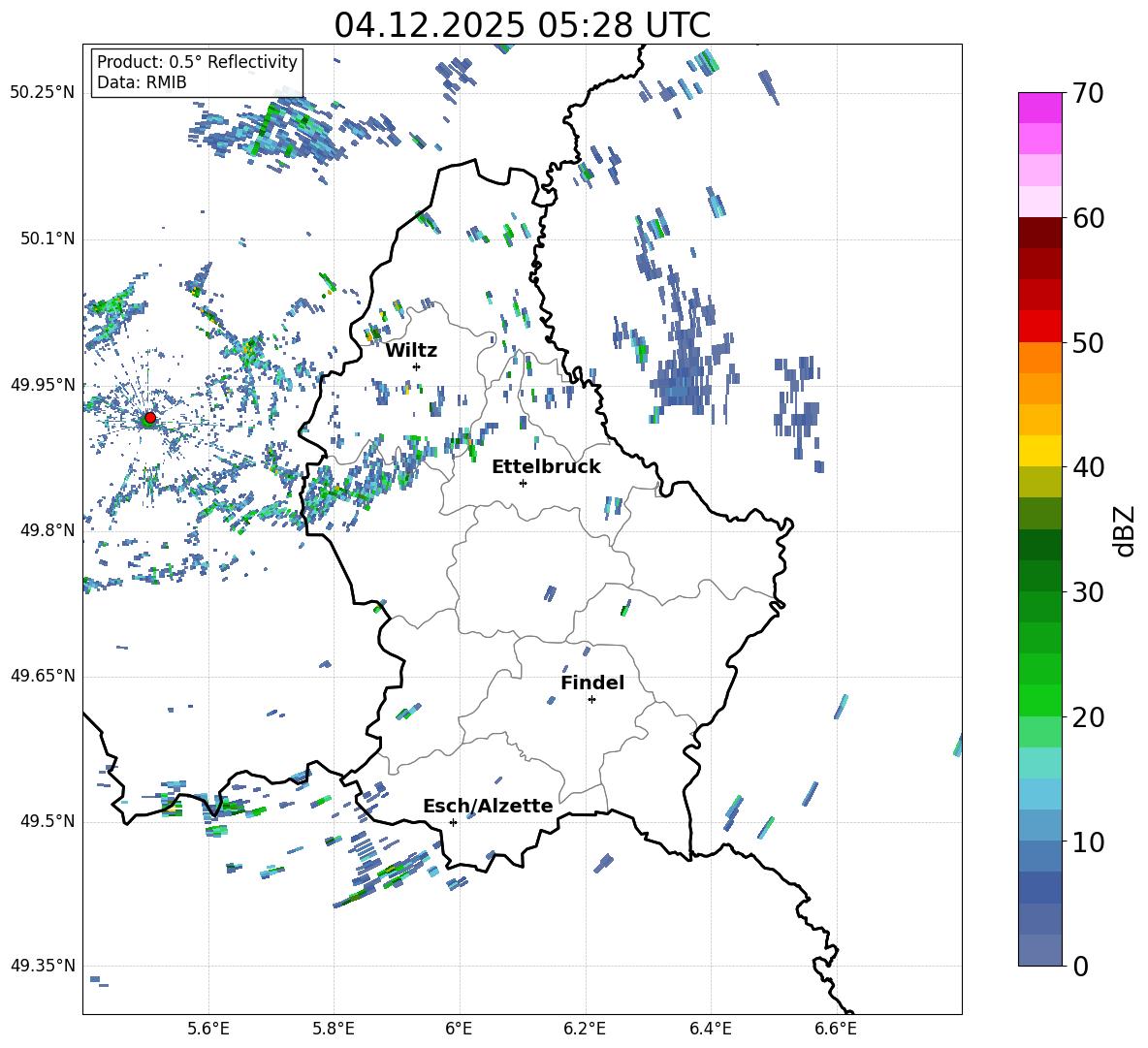Image resolution: width=1148 pixels, height=1048 pixels.
Task: Click the Data: RMIB text line
Action: (x=142, y=82)
